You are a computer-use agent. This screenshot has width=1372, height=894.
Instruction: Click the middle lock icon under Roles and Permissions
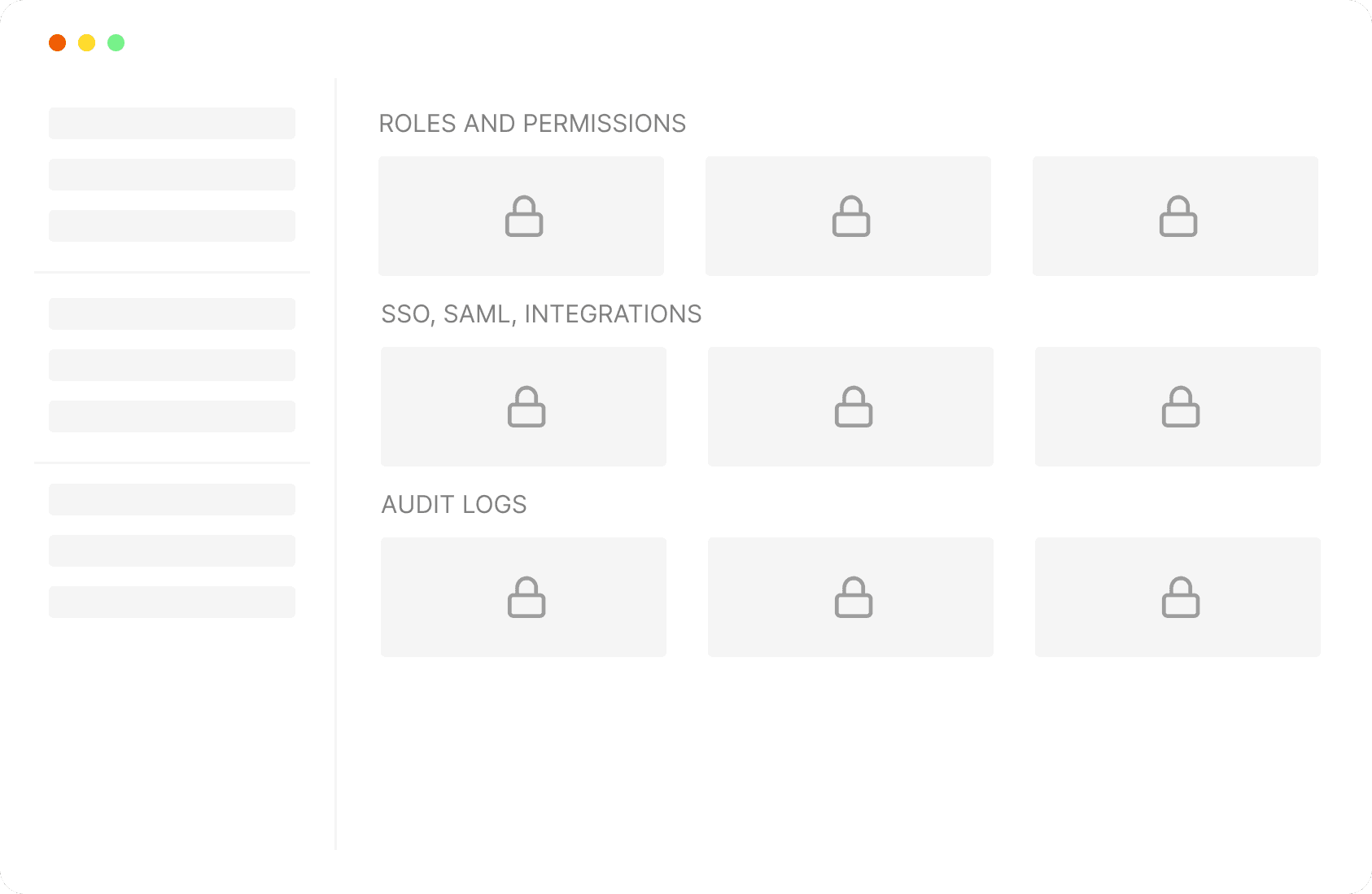851,217
